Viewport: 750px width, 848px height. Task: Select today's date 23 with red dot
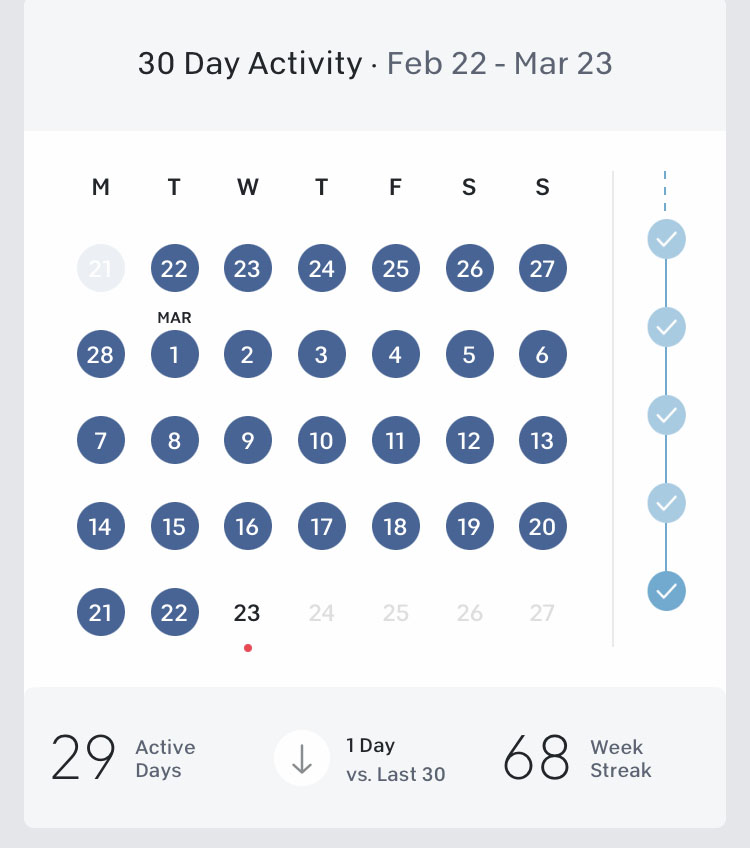[x=247, y=613]
